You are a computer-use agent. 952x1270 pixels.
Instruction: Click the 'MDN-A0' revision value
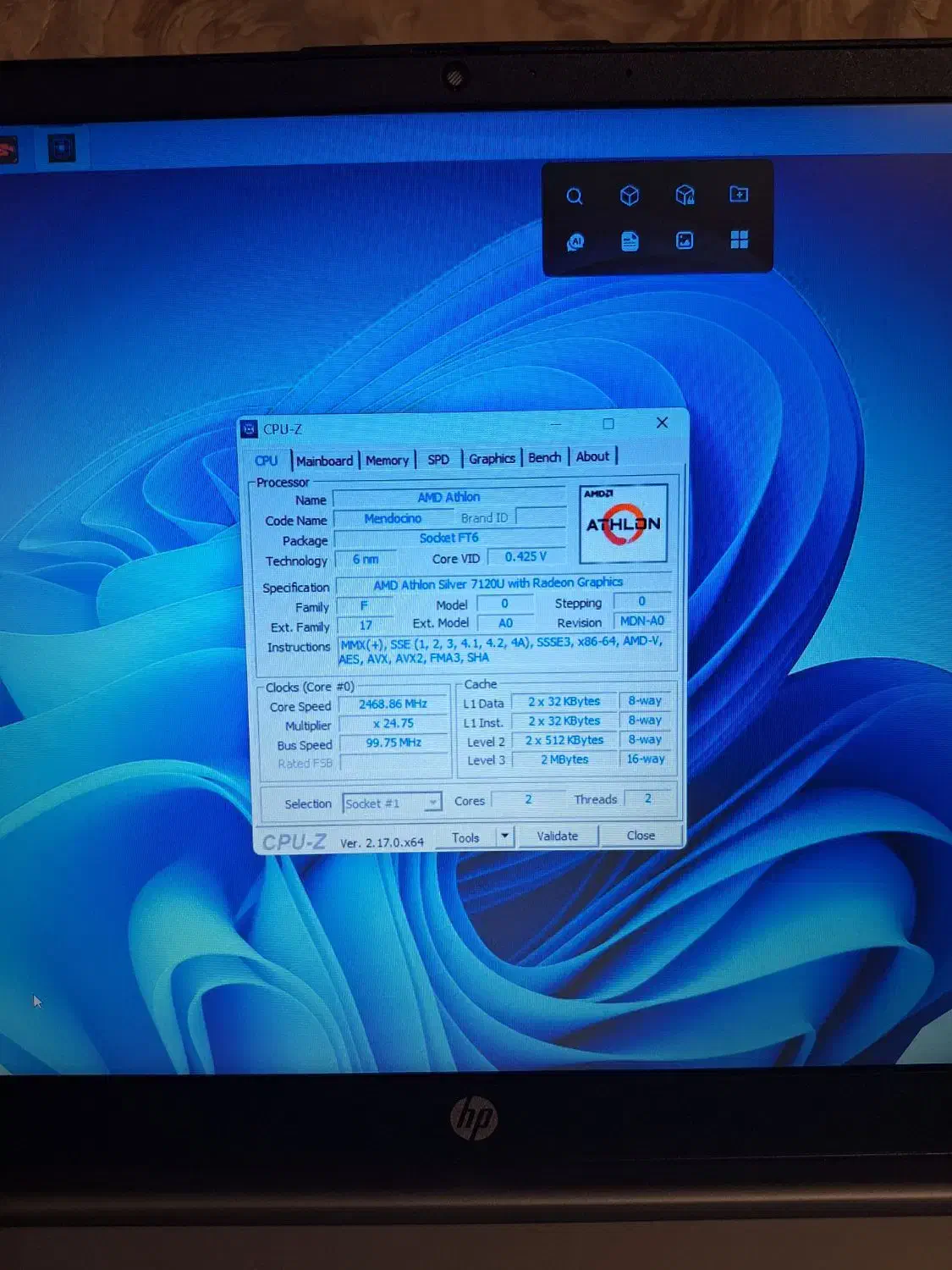(642, 621)
